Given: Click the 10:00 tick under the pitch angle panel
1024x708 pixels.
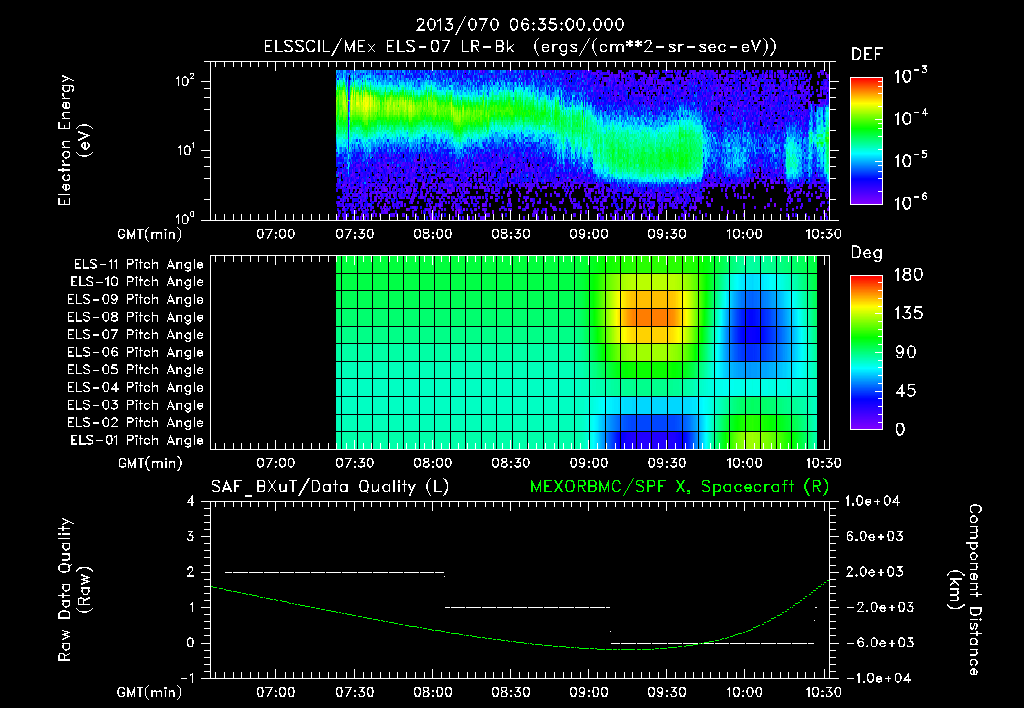Looking at the screenshot, I should click(744, 463).
